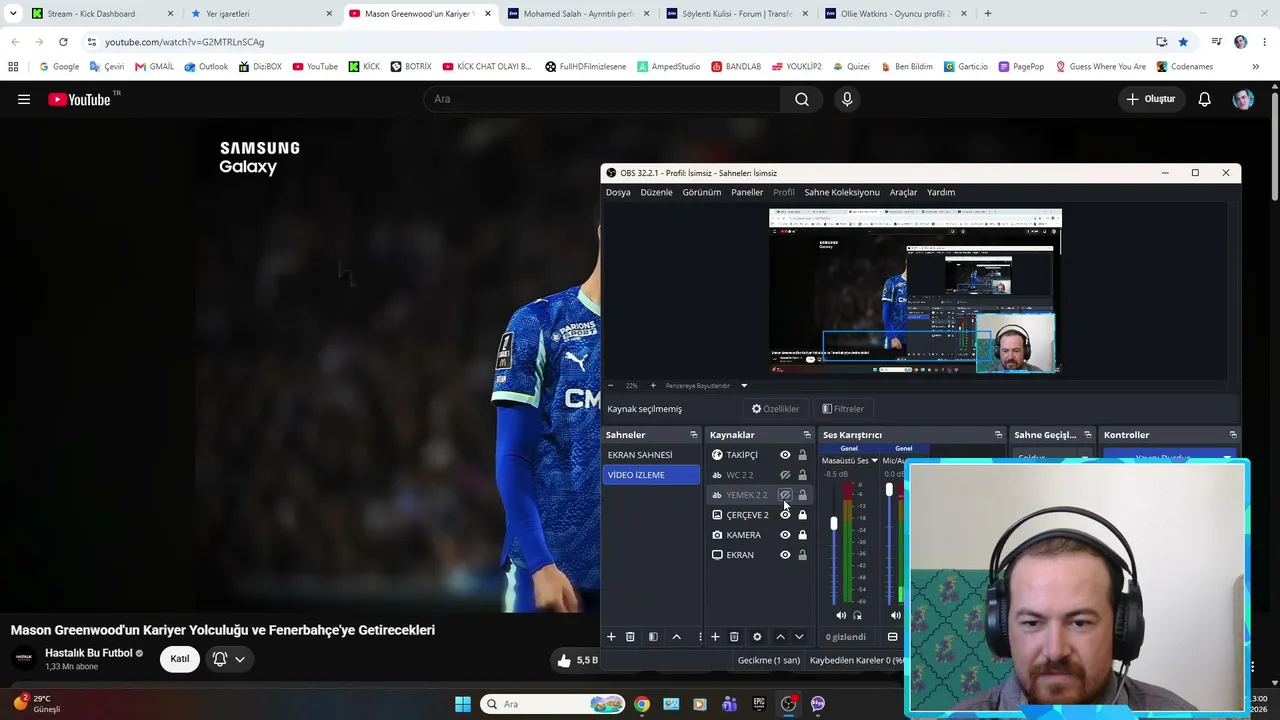
Task: Open Masaüstü Ses options dropdown arrow
Action: point(875,461)
